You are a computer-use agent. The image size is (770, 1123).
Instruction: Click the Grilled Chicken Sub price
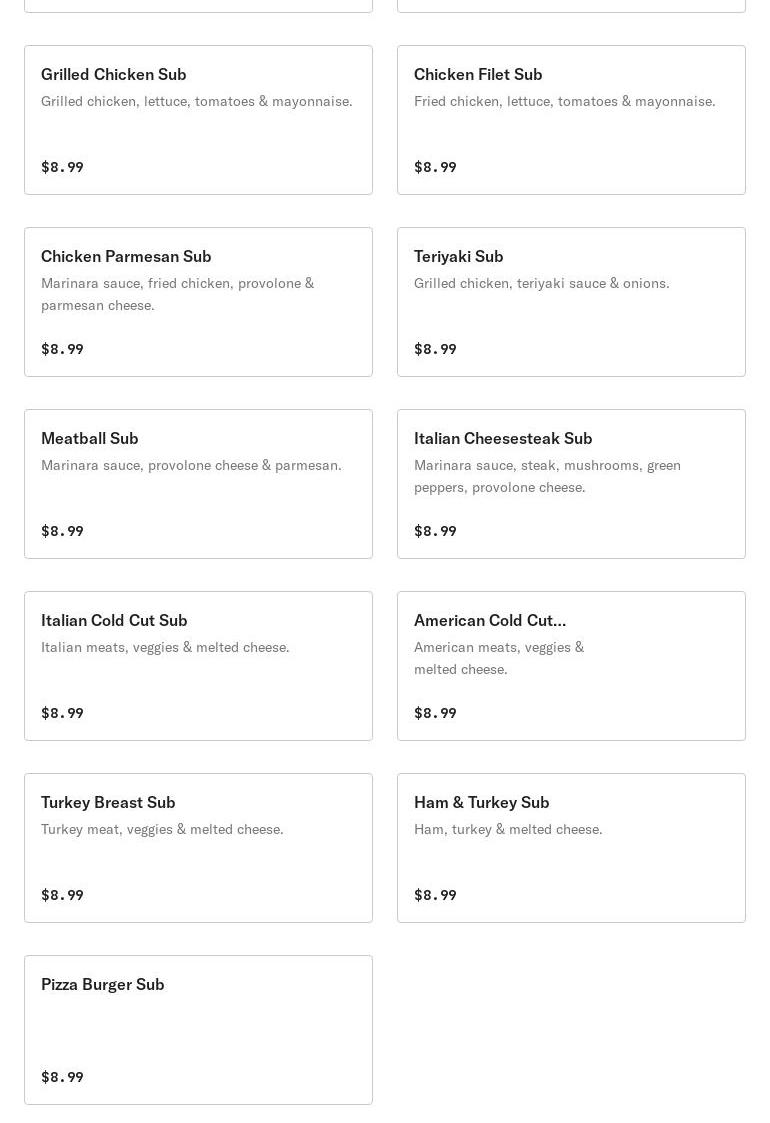pos(62,167)
